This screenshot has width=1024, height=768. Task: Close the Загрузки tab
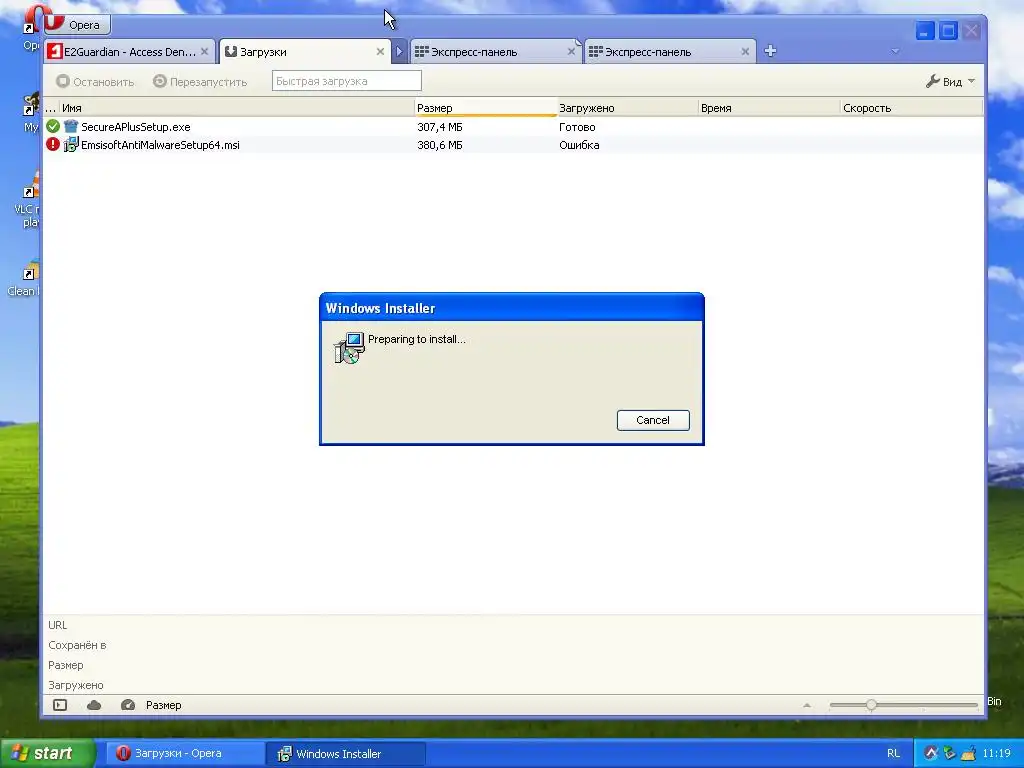pos(380,52)
